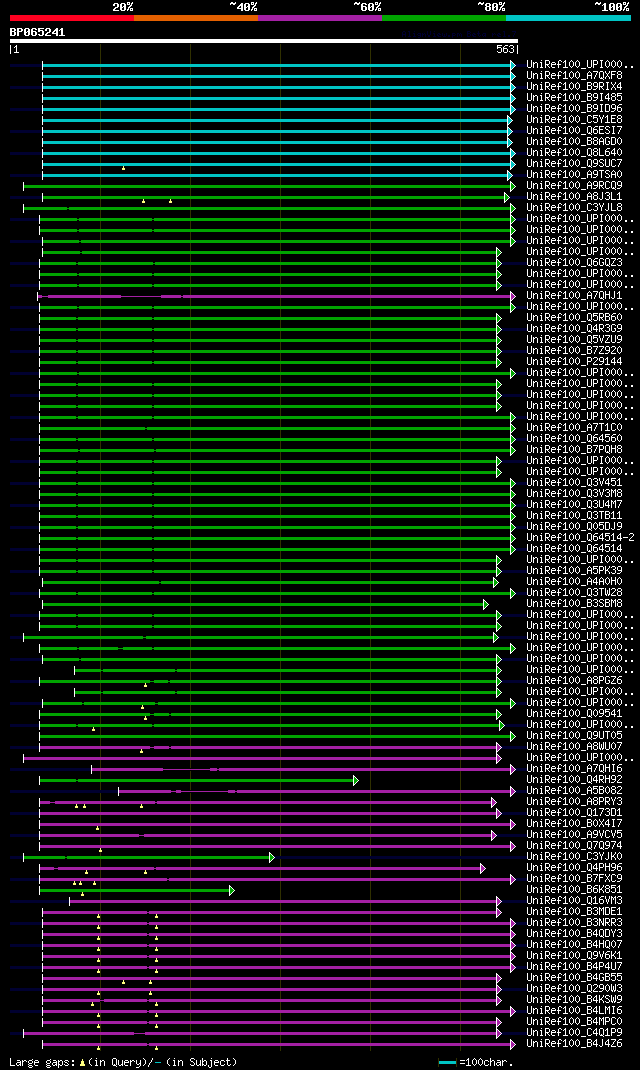
Task: Select hit UniRef100_Q6ESI7
Action: (574, 130)
